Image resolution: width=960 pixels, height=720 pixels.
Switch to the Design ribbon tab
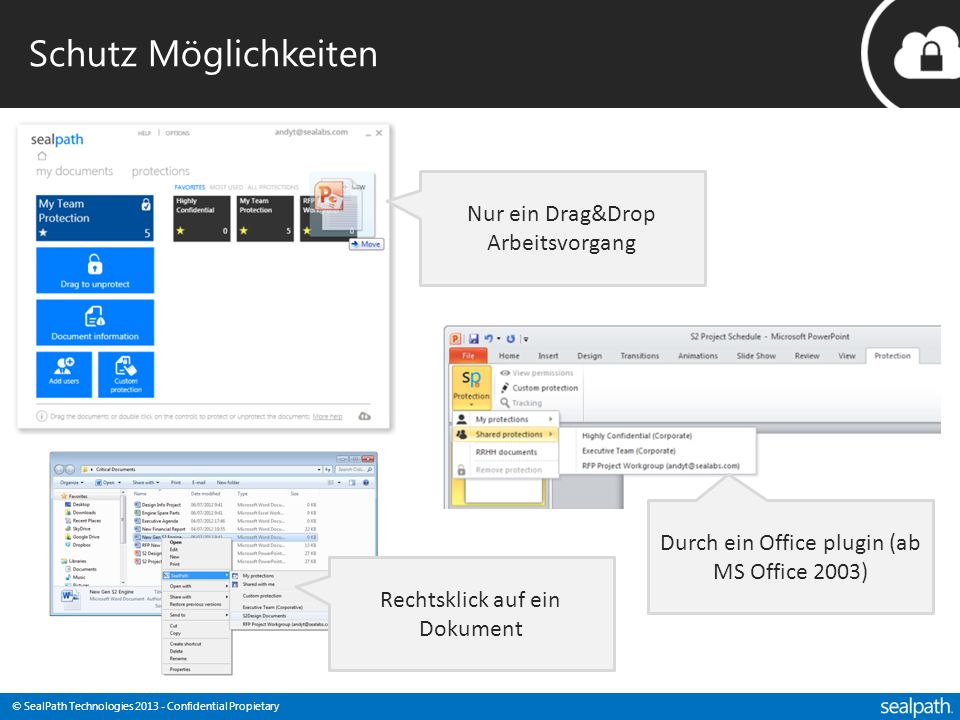point(590,356)
